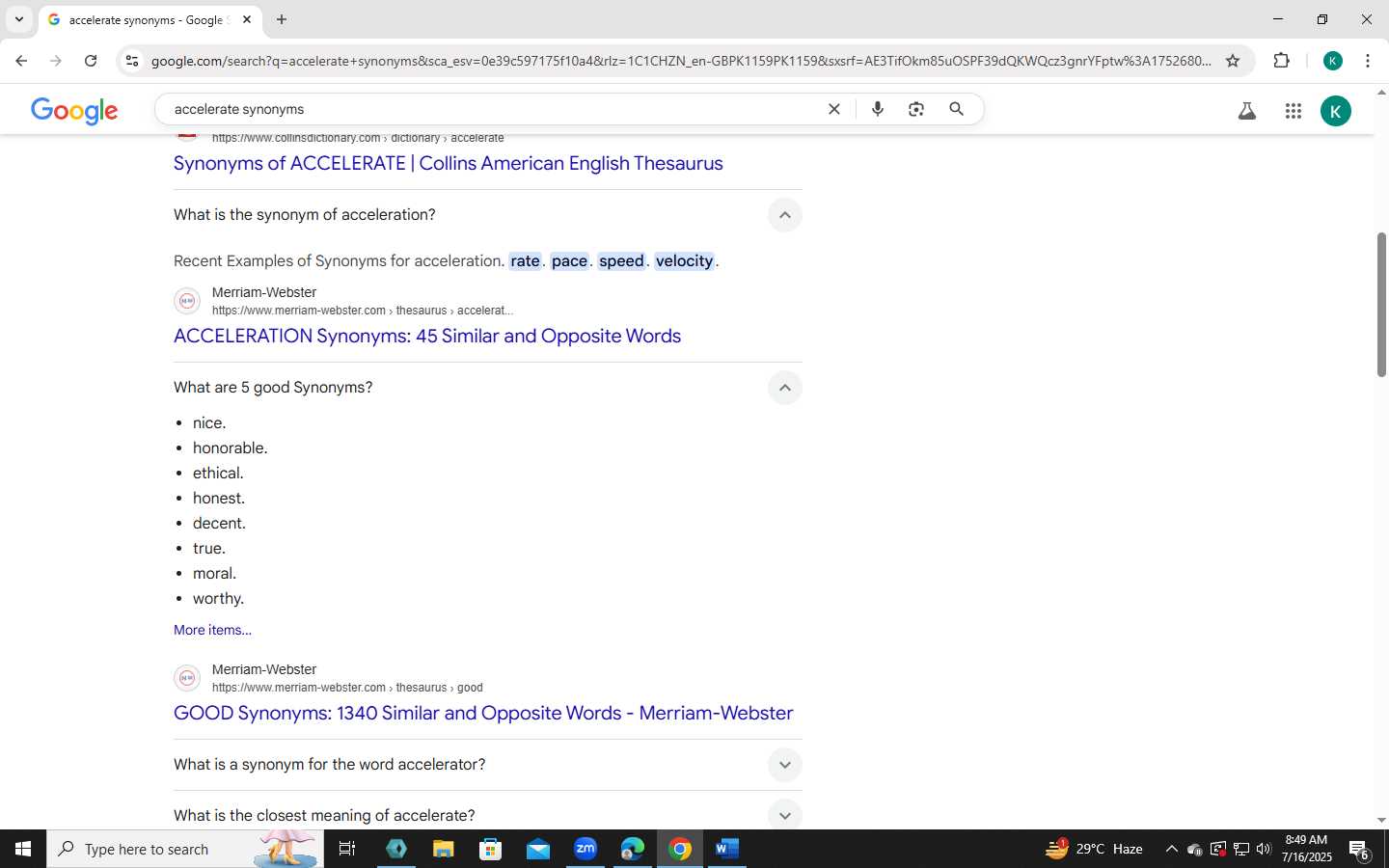
Task: Click the address bar URL
Action: [681, 61]
